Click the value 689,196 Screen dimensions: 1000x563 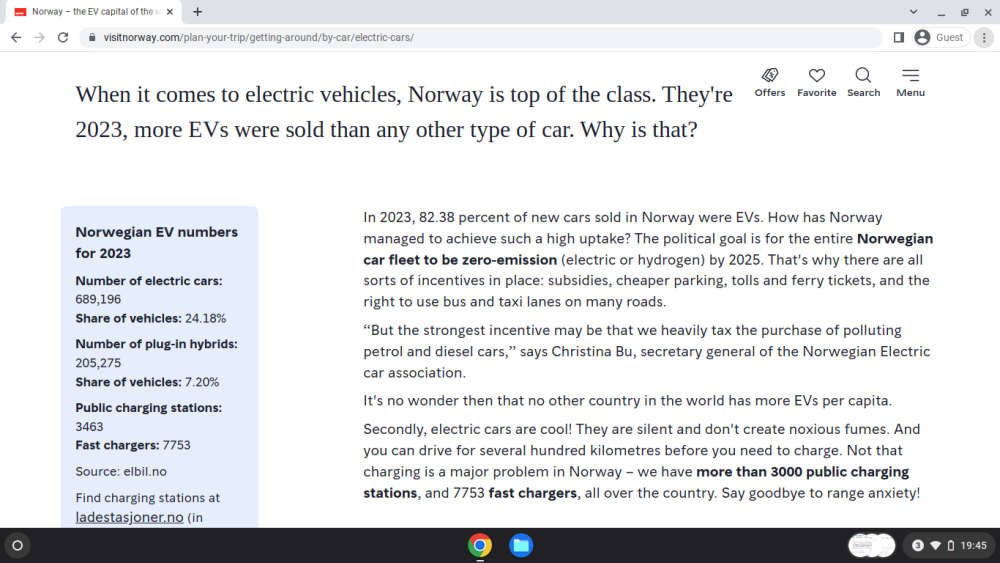[98, 299]
